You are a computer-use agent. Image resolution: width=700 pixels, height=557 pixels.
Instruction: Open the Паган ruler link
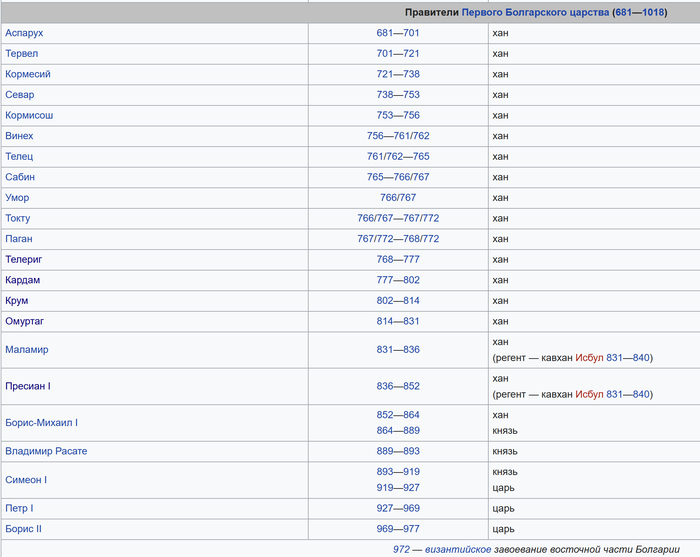coord(19,239)
